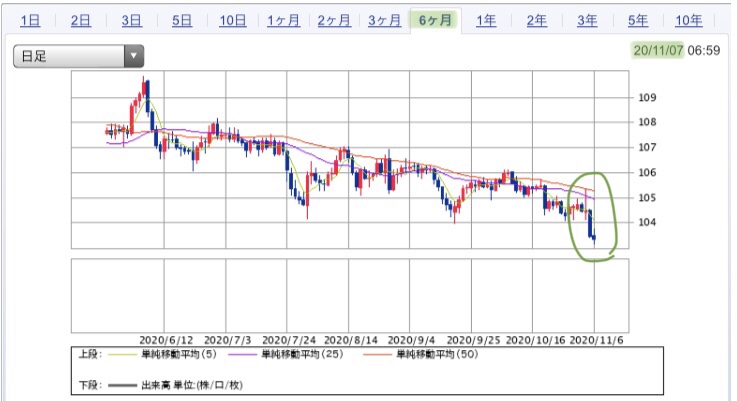Select the 2年 period link
The image size is (737, 401).
pos(536,21)
